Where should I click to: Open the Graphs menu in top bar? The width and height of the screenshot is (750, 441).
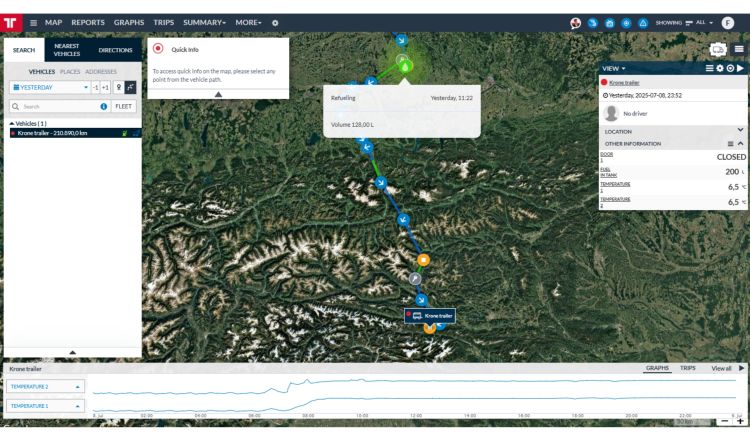pos(129,22)
